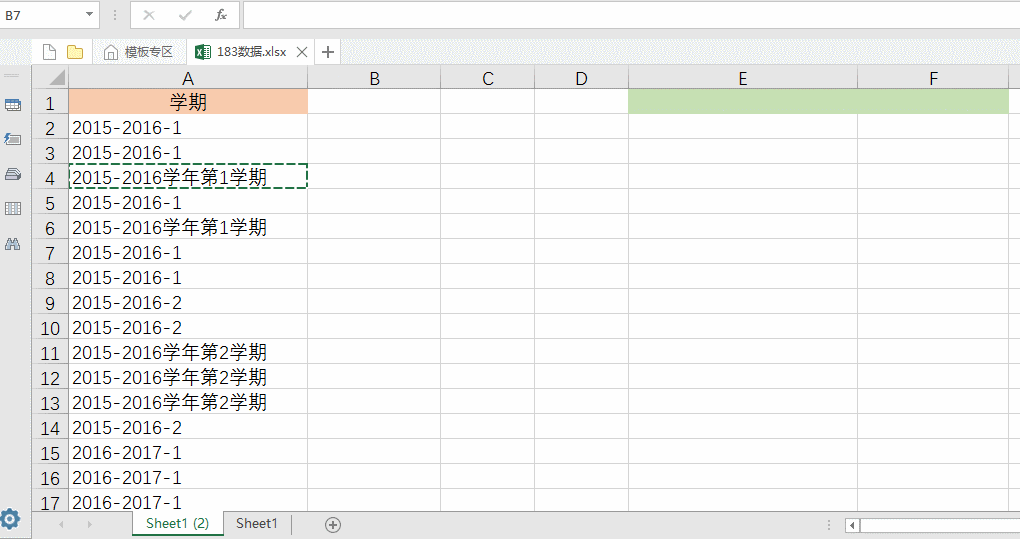Click cell A11 2015-2016学年第2学期
1020x539 pixels.
[188, 352]
